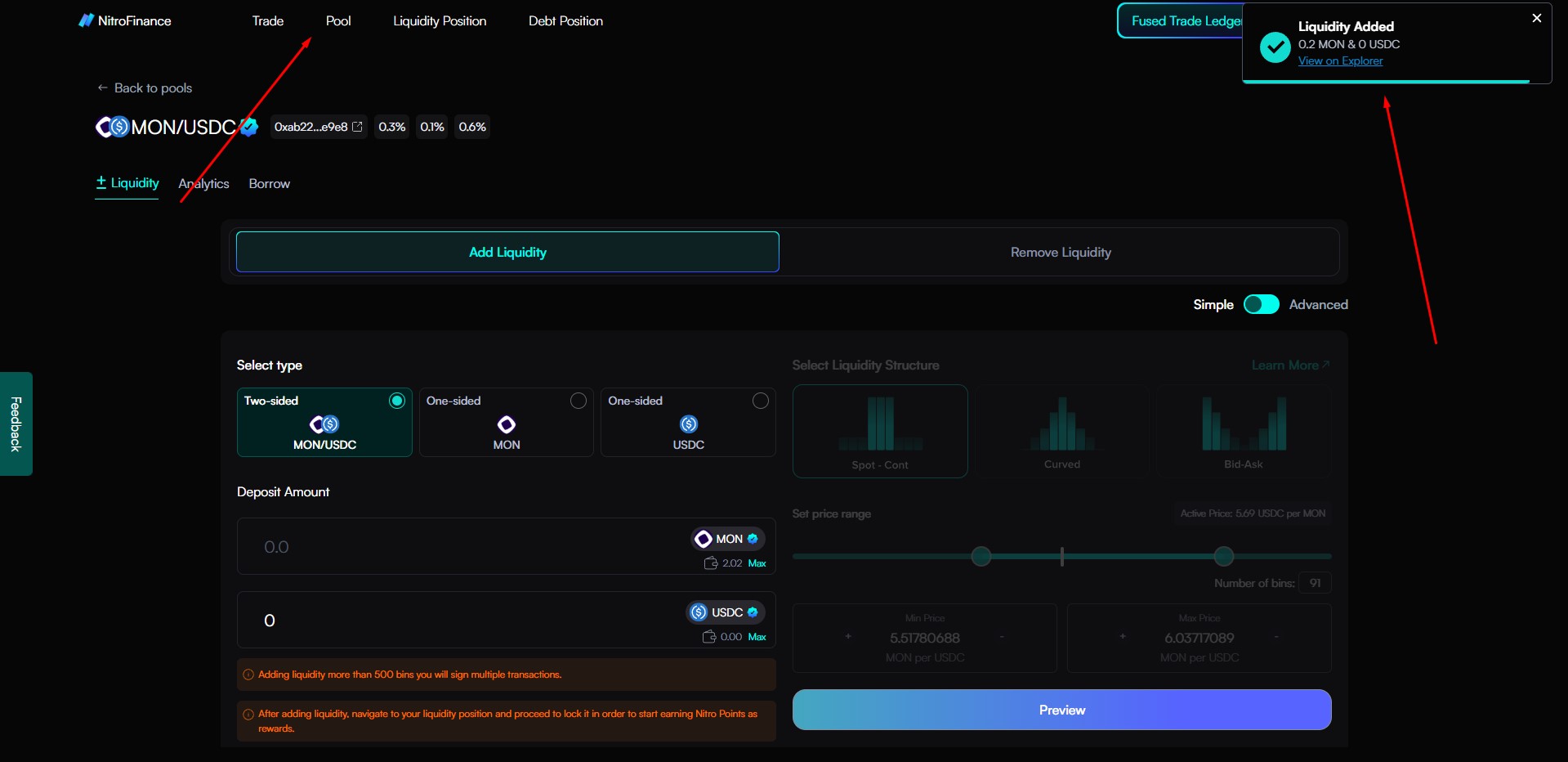Select Two-sided MON/USDC radio option

coord(397,401)
